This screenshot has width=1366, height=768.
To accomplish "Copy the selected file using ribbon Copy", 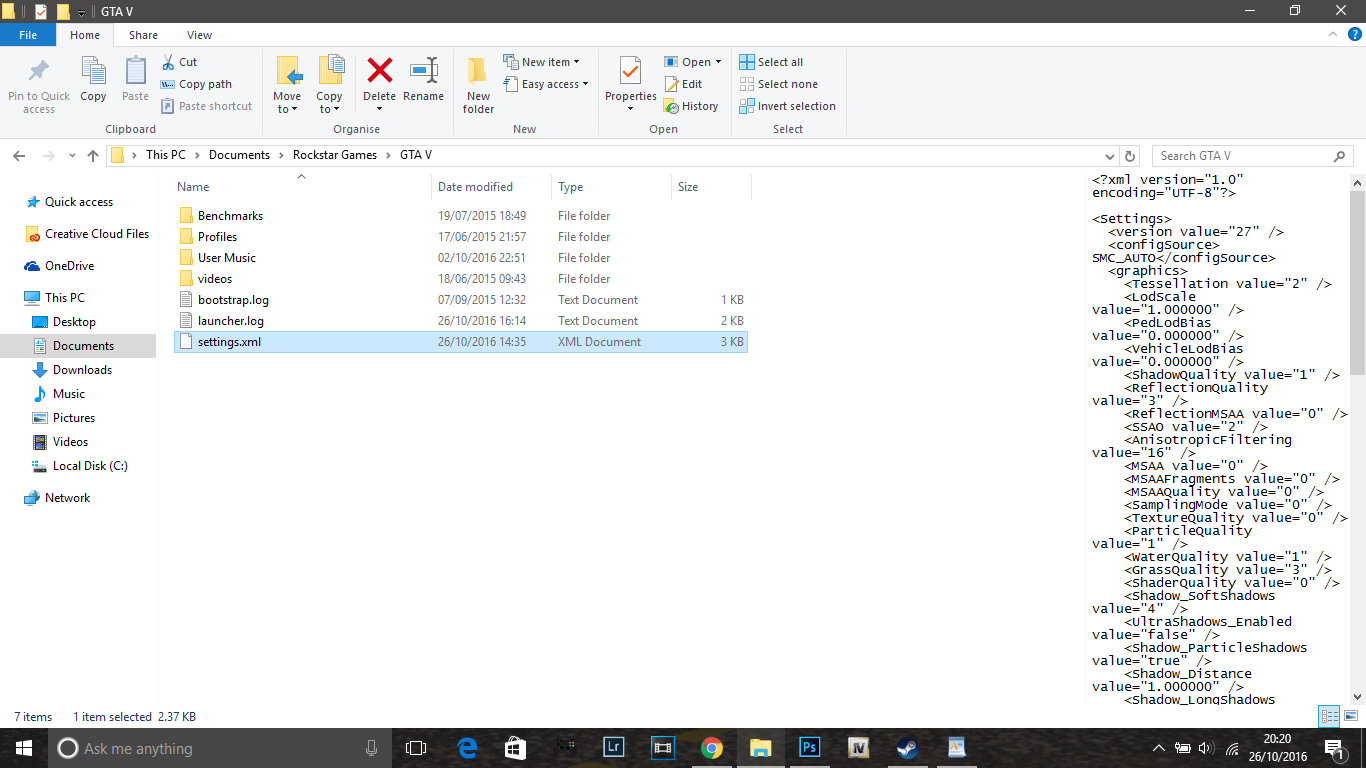I will coord(93,80).
